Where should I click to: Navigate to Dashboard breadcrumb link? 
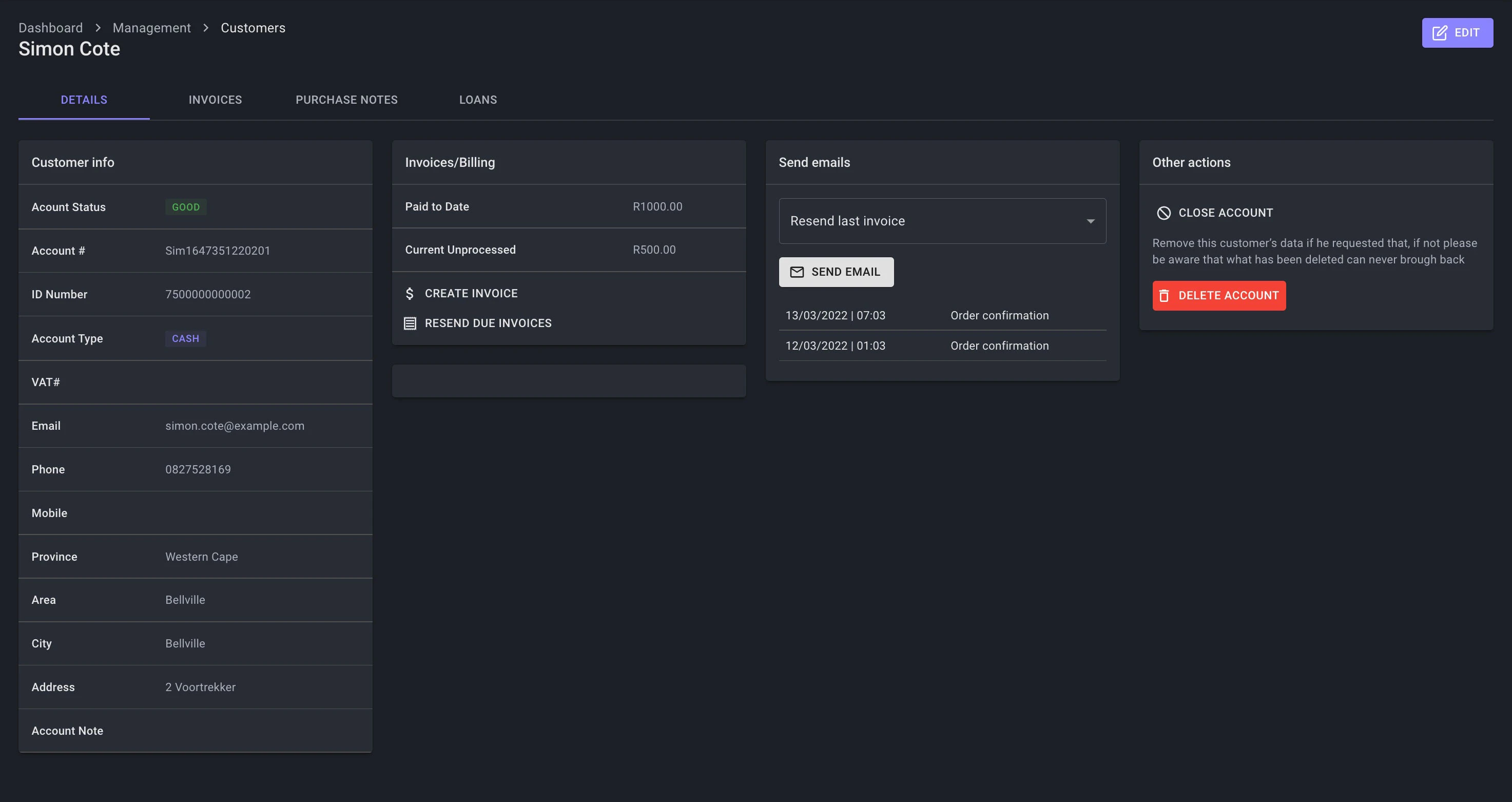pyautogui.click(x=50, y=28)
